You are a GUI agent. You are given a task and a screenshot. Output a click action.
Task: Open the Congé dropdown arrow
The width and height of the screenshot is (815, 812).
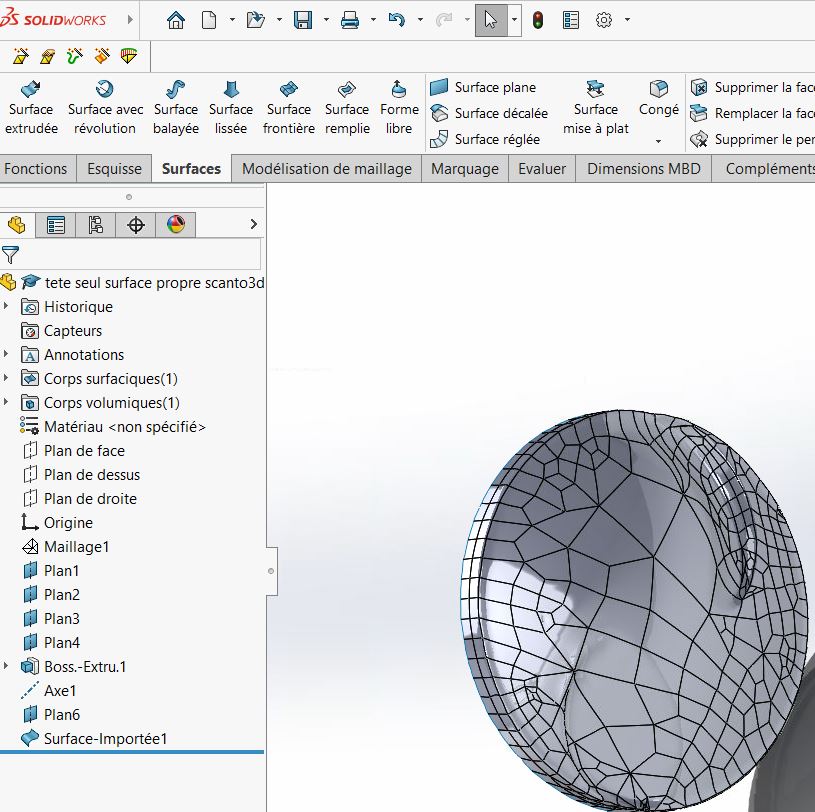[x=658, y=141]
